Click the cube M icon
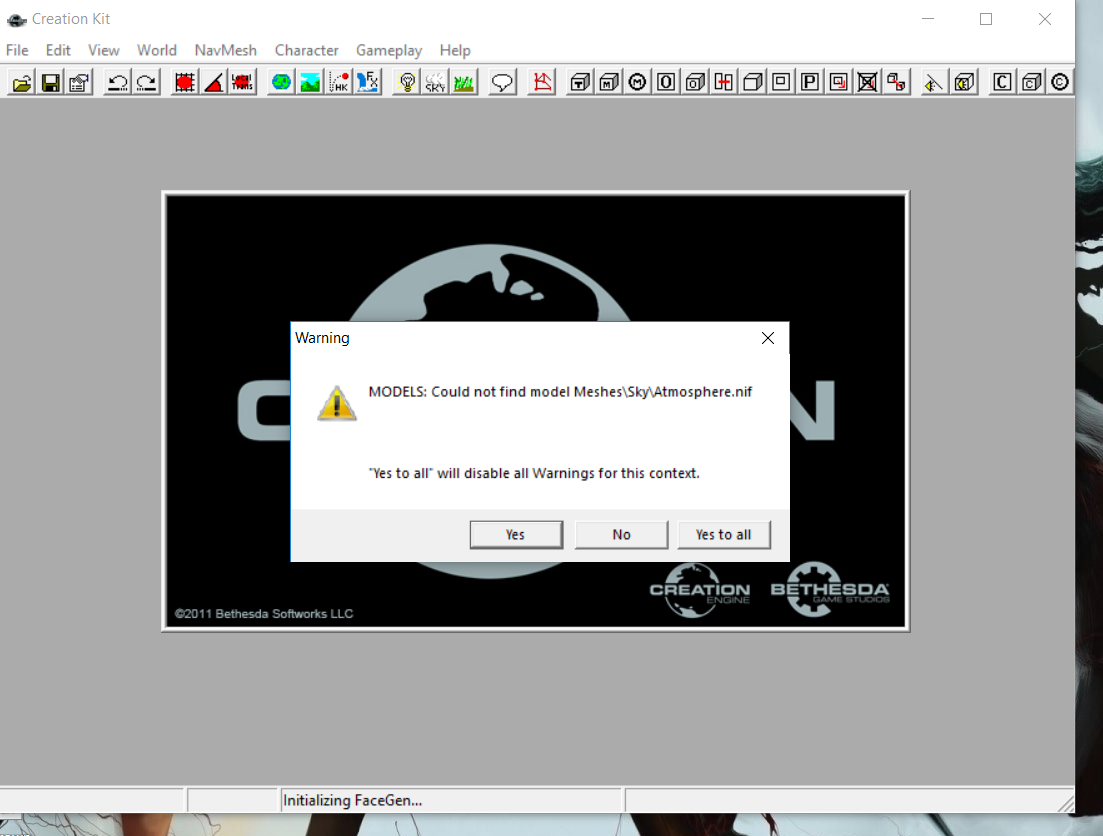This screenshot has width=1103, height=836. (608, 82)
